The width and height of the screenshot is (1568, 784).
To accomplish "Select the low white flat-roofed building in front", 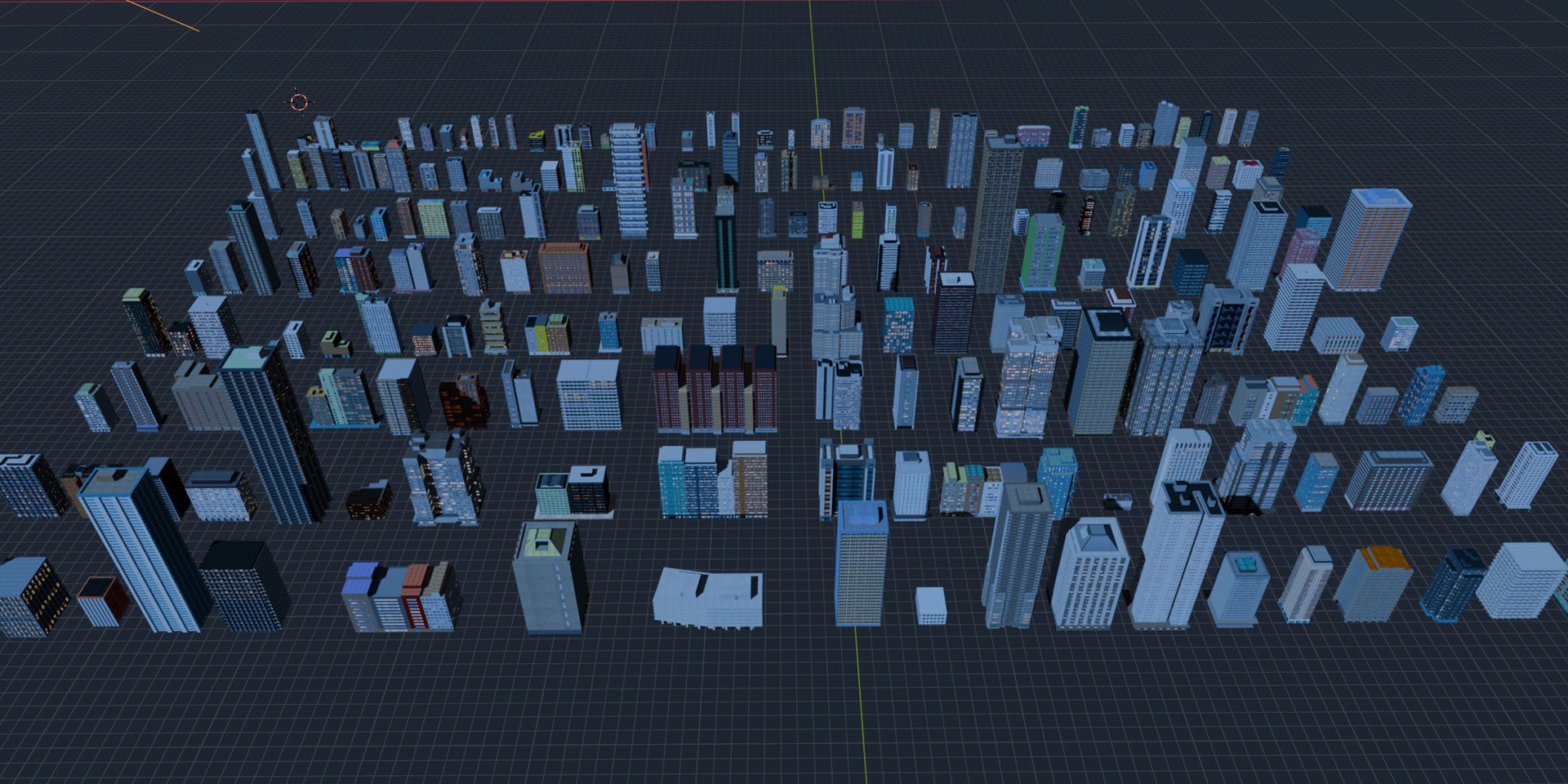I will click(708, 599).
